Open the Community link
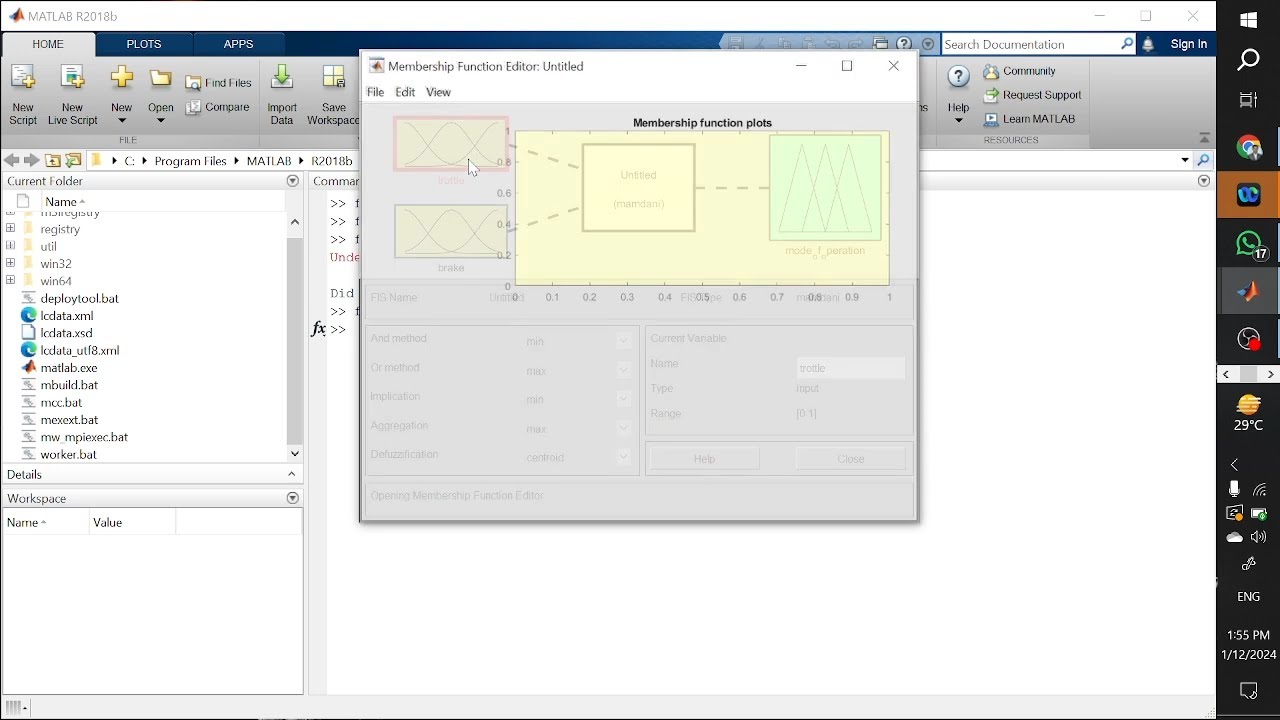 pos(1020,71)
